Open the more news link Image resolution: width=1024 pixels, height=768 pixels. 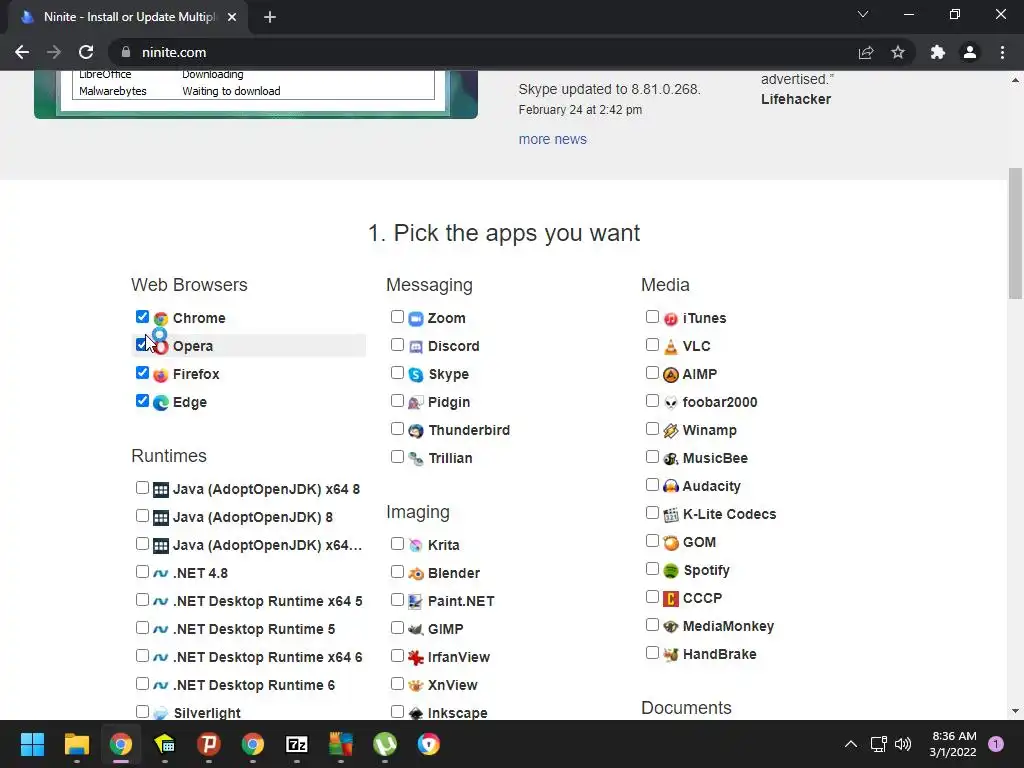552,139
